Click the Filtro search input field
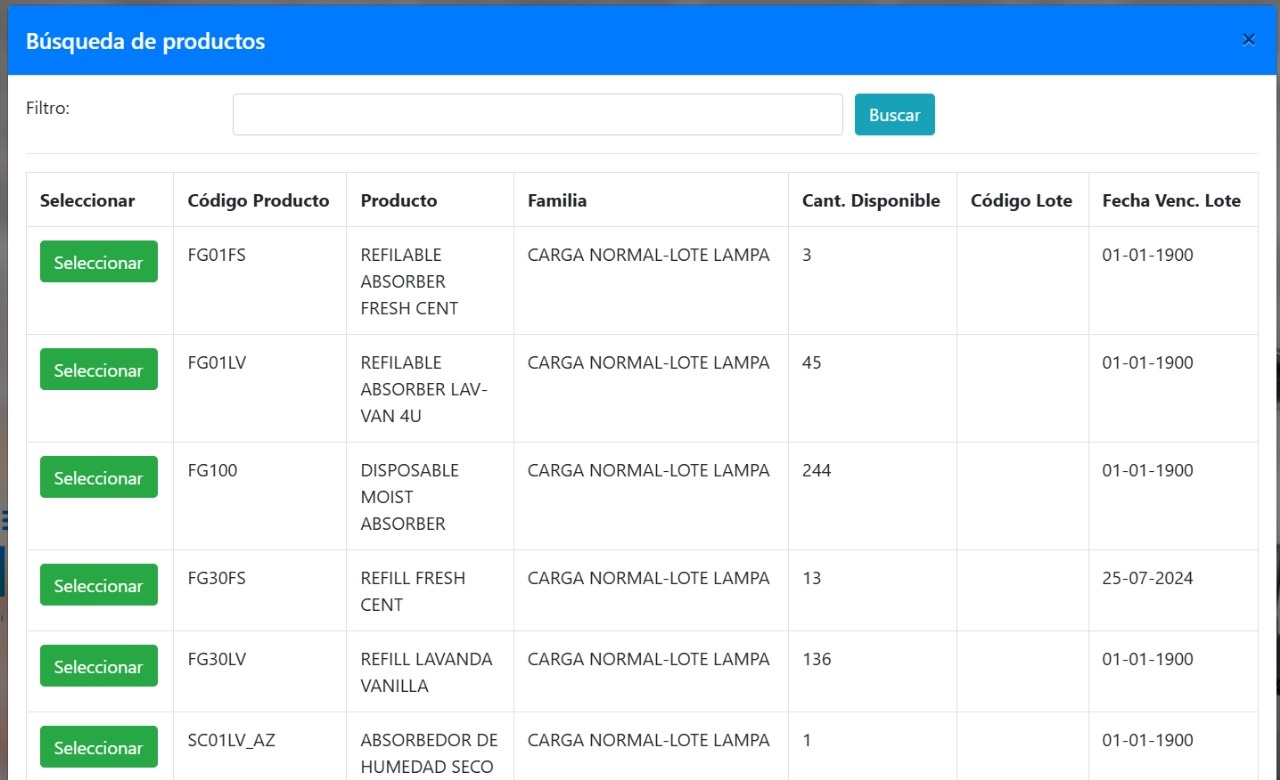The image size is (1280, 780). 538,115
